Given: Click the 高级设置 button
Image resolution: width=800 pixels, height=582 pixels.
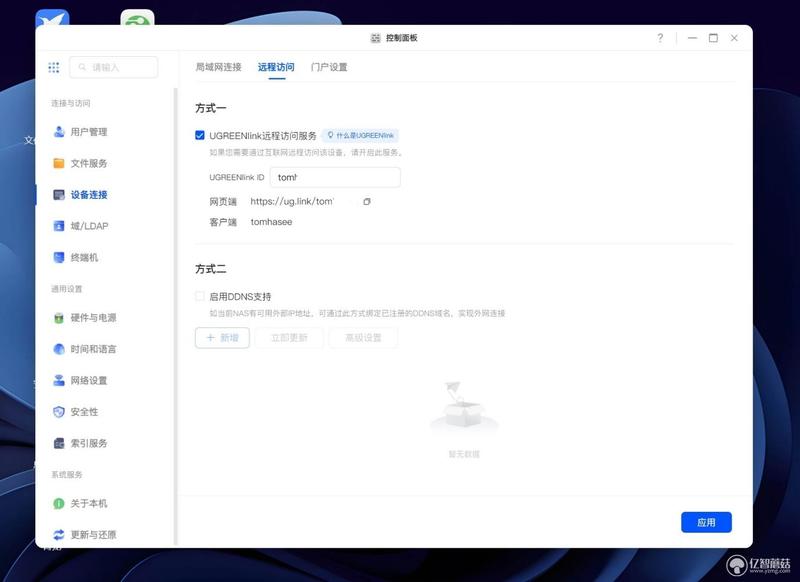Looking at the screenshot, I should click(x=363, y=338).
